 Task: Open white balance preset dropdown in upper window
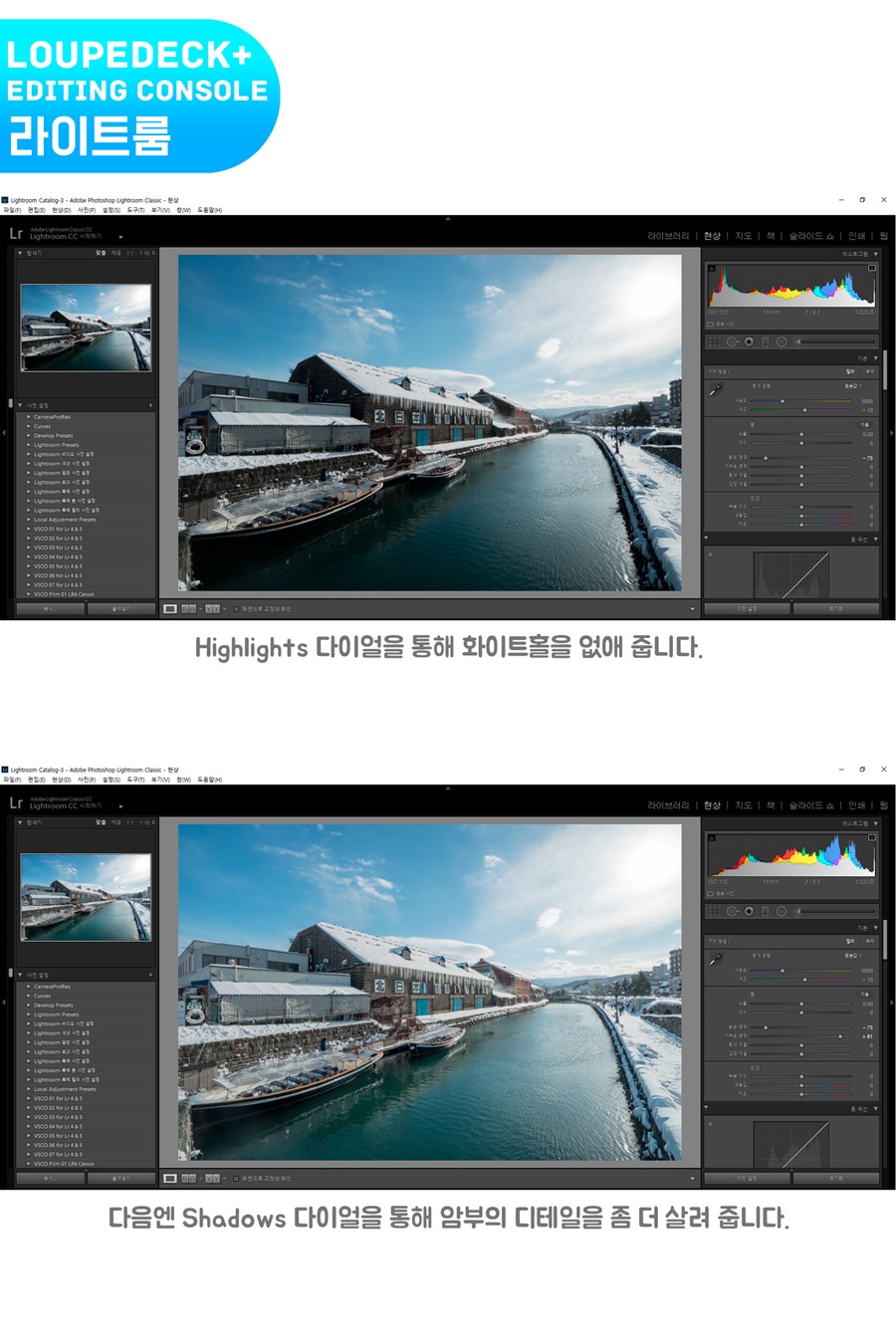click(854, 385)
